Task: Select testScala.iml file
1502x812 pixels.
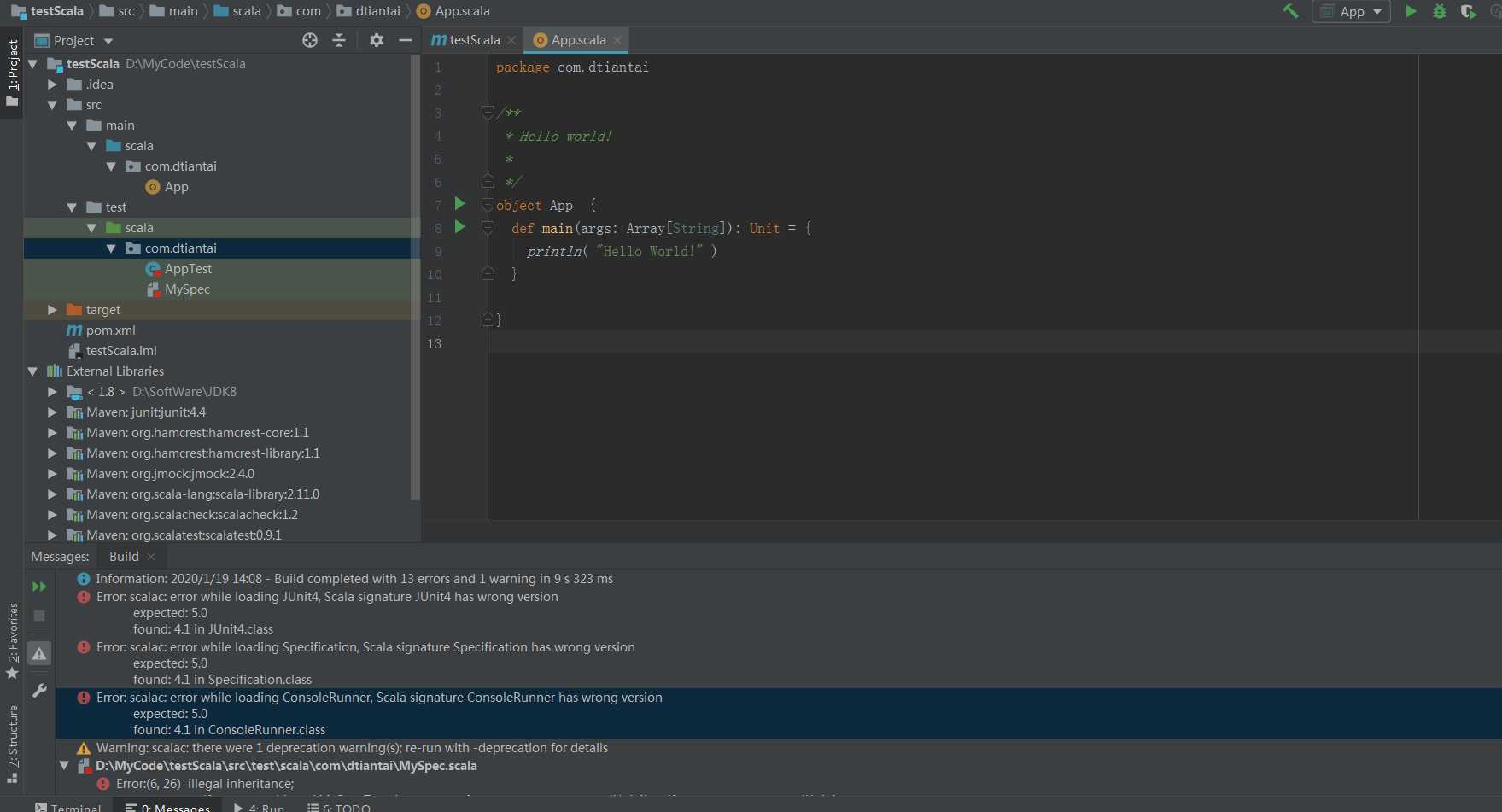Action: pos(112,351)
